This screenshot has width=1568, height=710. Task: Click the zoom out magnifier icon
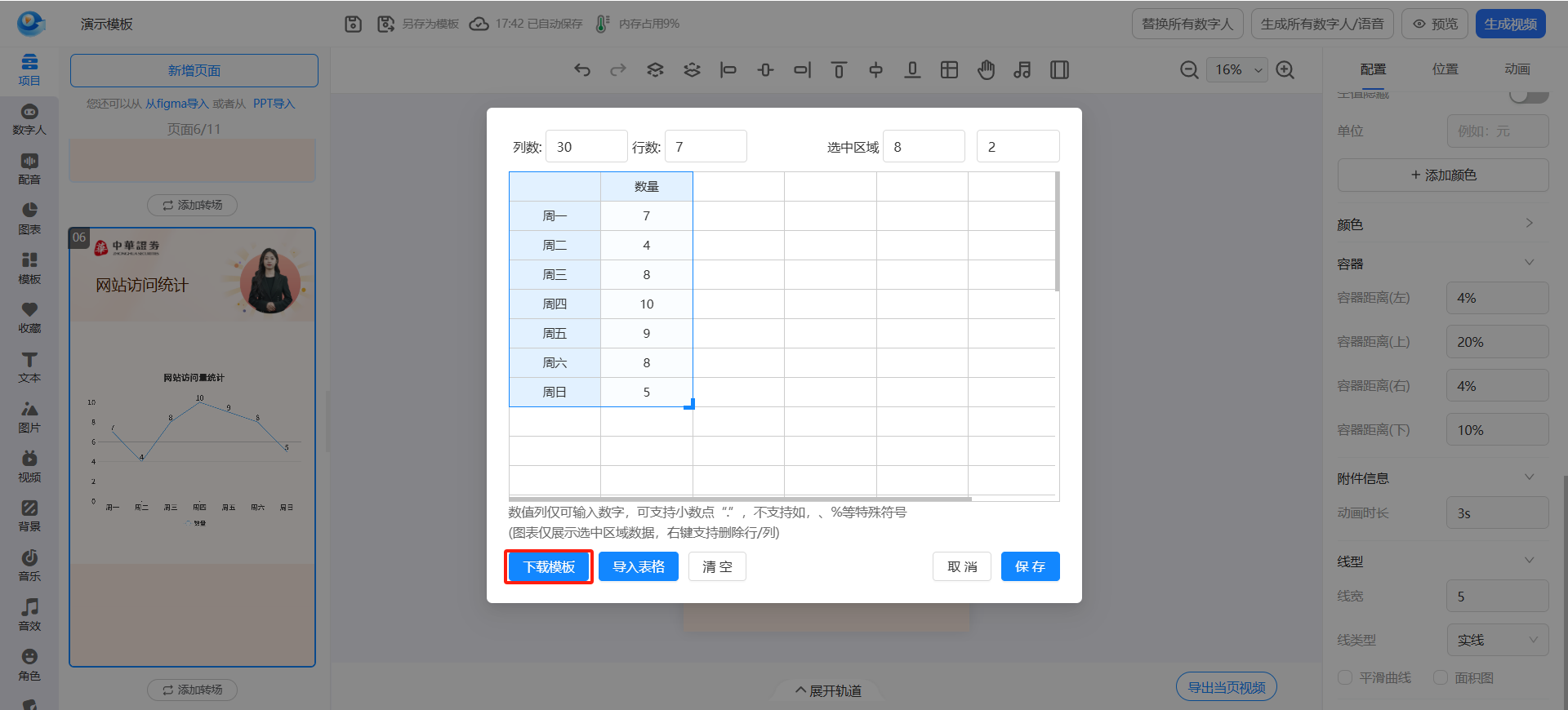[x=1189, y=70]
